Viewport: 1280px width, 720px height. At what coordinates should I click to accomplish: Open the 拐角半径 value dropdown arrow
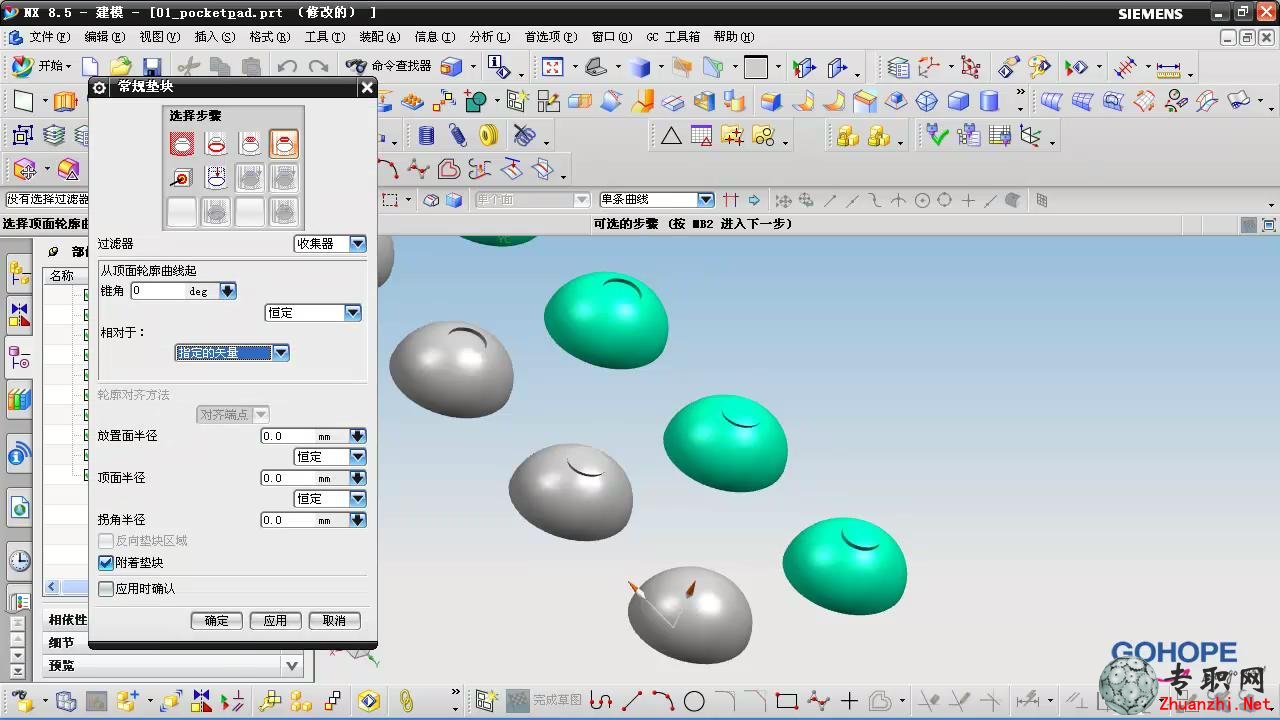(x=358, y=520)
